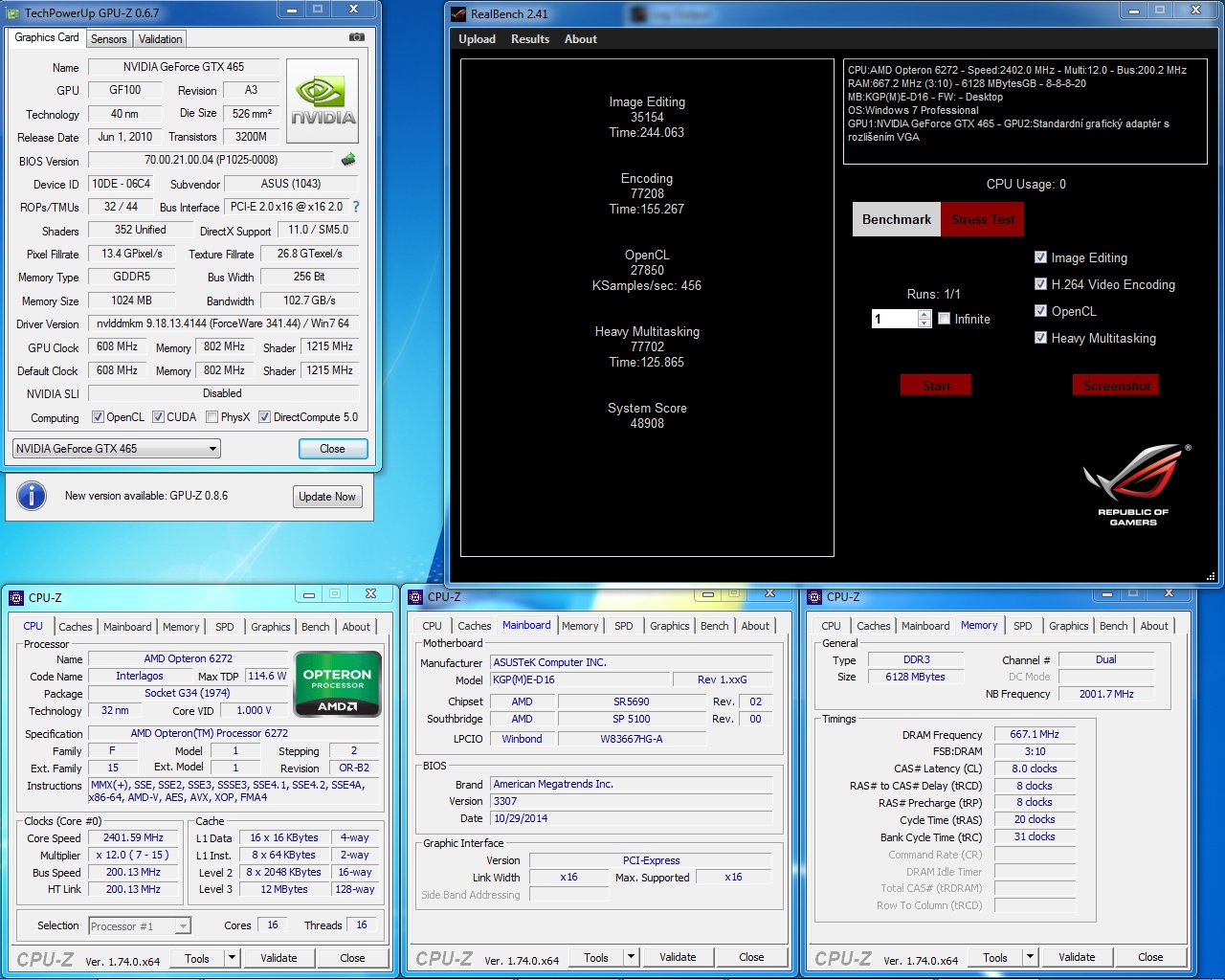Image resolution: width=1225 pixels, height=980 pixels.
Task: Toggle the OpenCL checkbox in GPU-Z
Action: (x=98, y=417)
